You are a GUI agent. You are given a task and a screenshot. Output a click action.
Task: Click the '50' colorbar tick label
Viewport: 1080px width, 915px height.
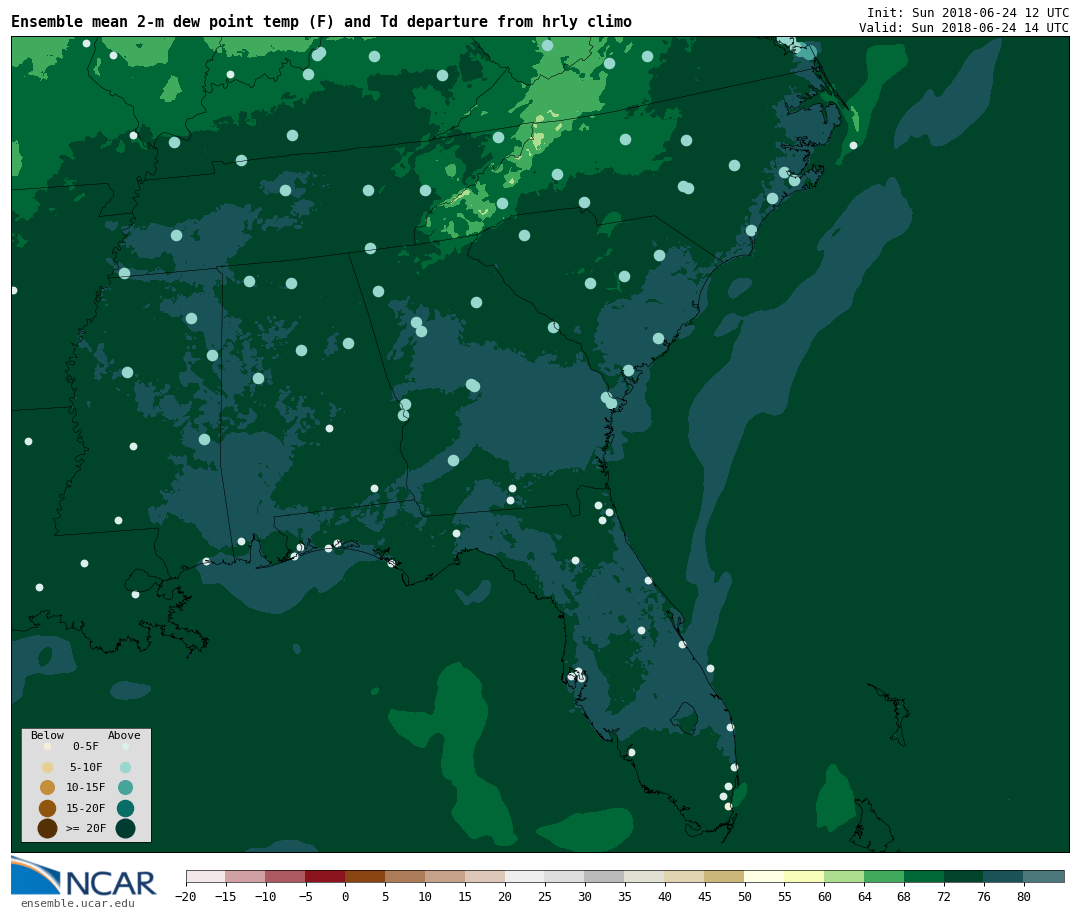tap(745, 896)
